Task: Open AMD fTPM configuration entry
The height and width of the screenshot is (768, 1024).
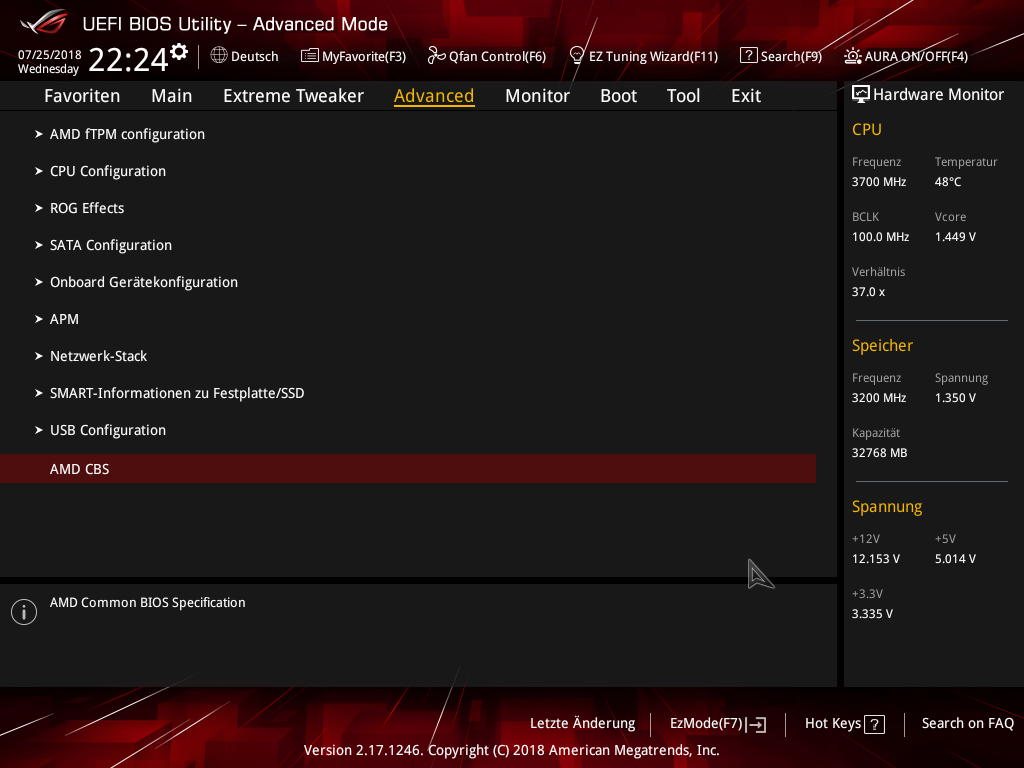Action: point(127,135)
